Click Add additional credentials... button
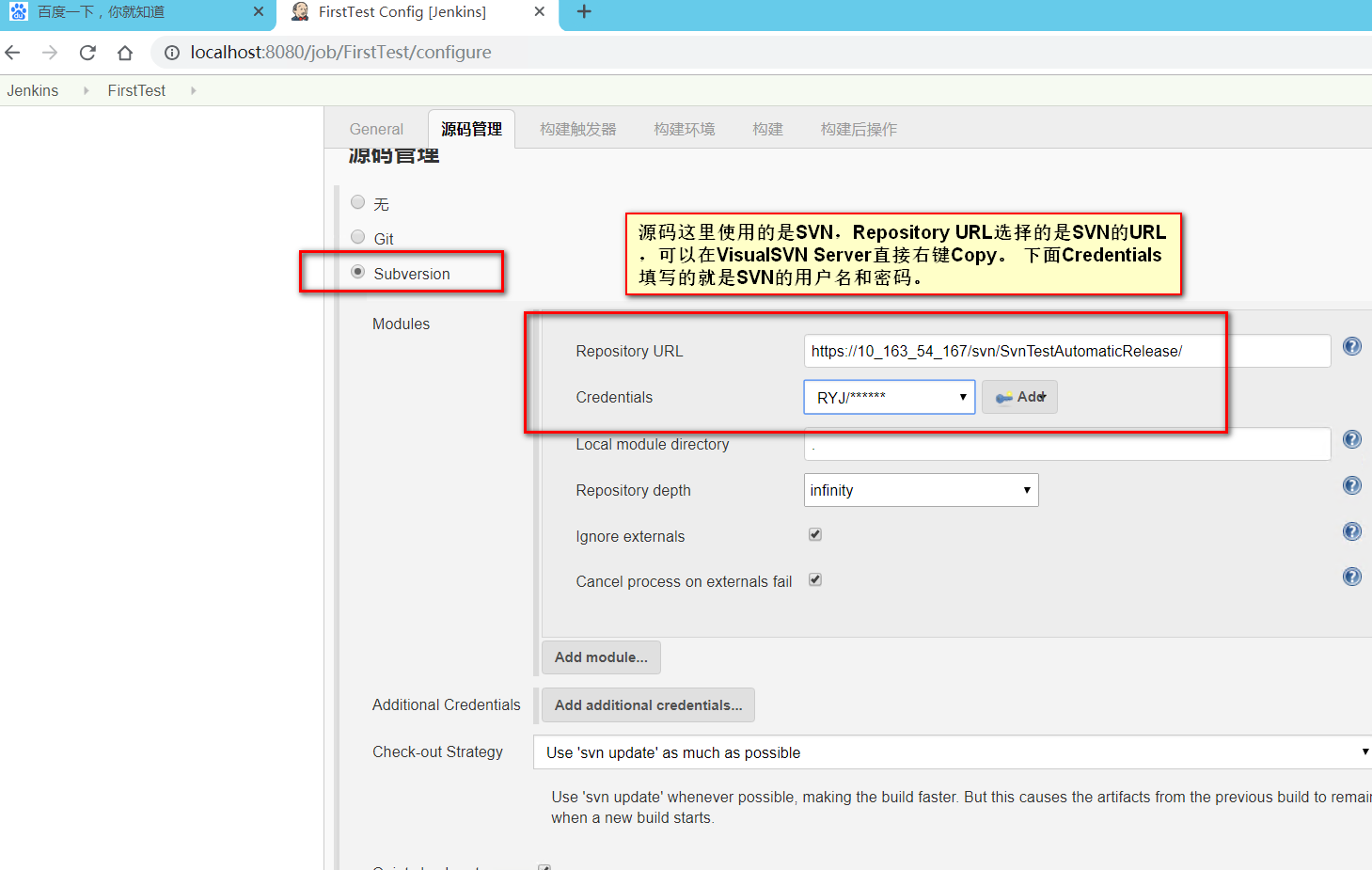 (x=648, y=705)
